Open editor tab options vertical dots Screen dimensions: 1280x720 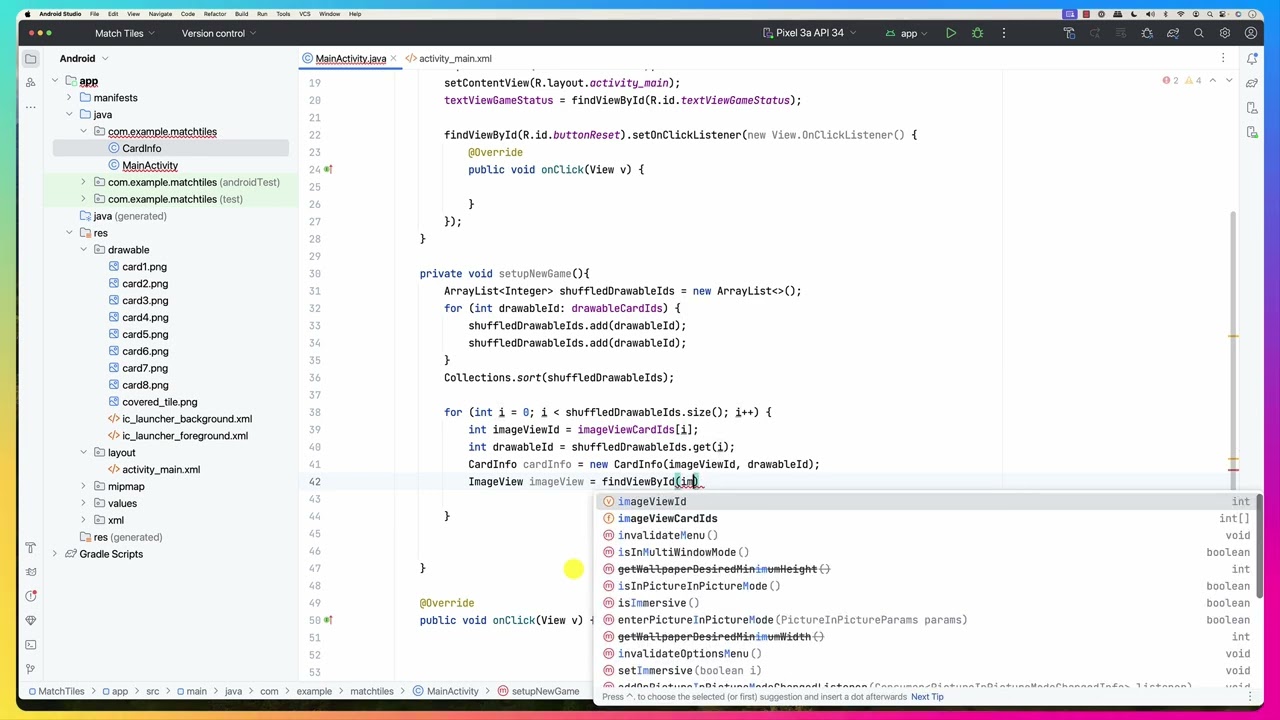[1224, 59]
